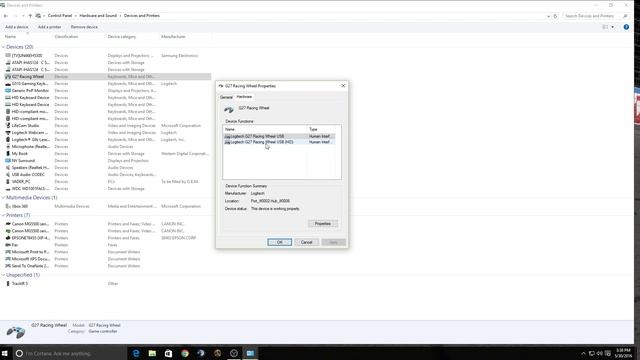This screenshot has height=360, width=640.
Task: Select the Xbox 360 multimedia device icon
Action: pos(8,206)
